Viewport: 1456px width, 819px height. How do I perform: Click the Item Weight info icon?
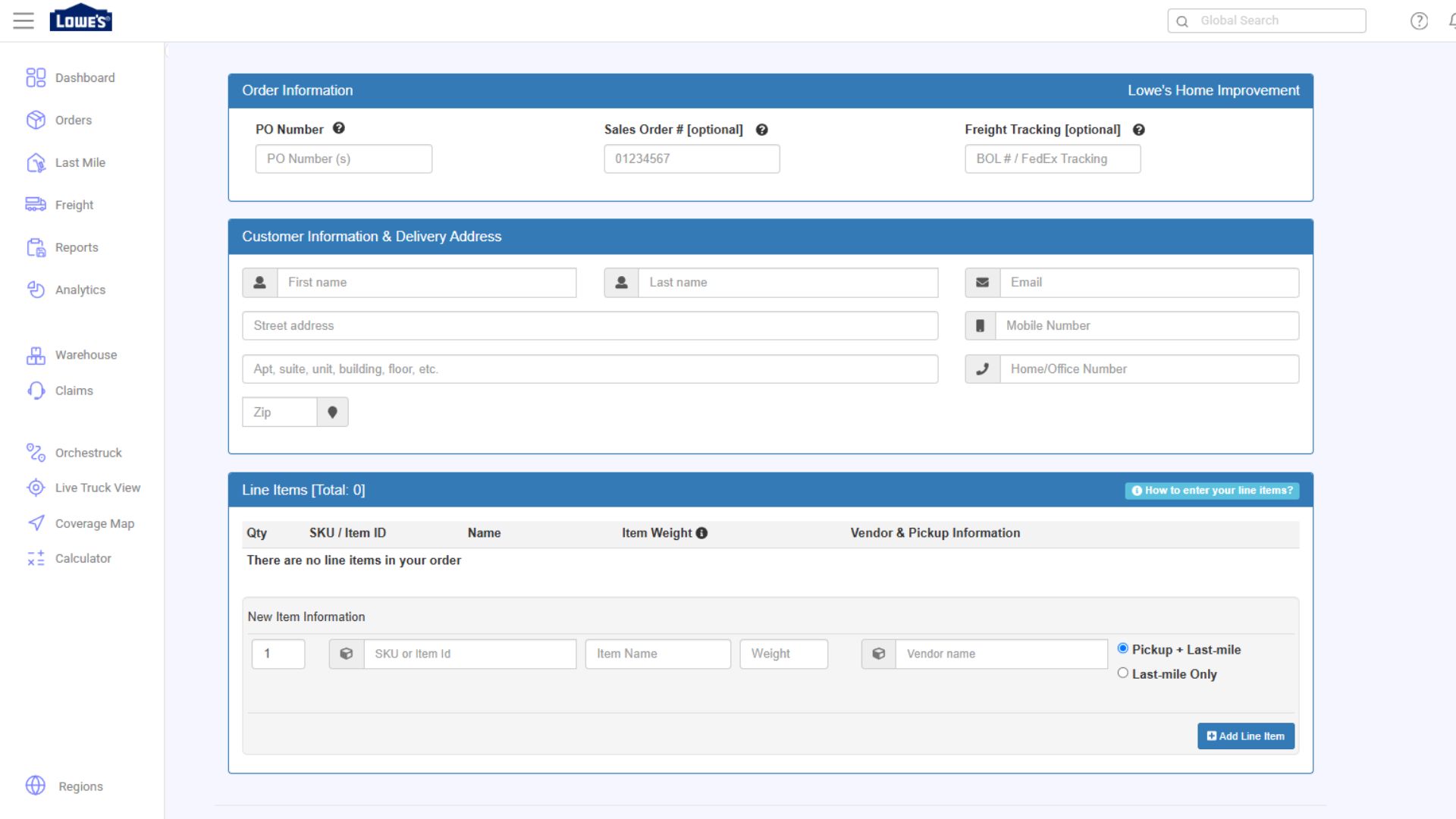(x=701, y=533)
